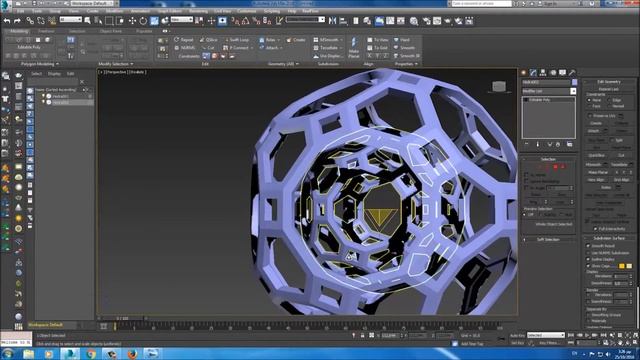Open the Create command panel tab
The height and width of the screenshot is (360, 640).
[524, 72]
